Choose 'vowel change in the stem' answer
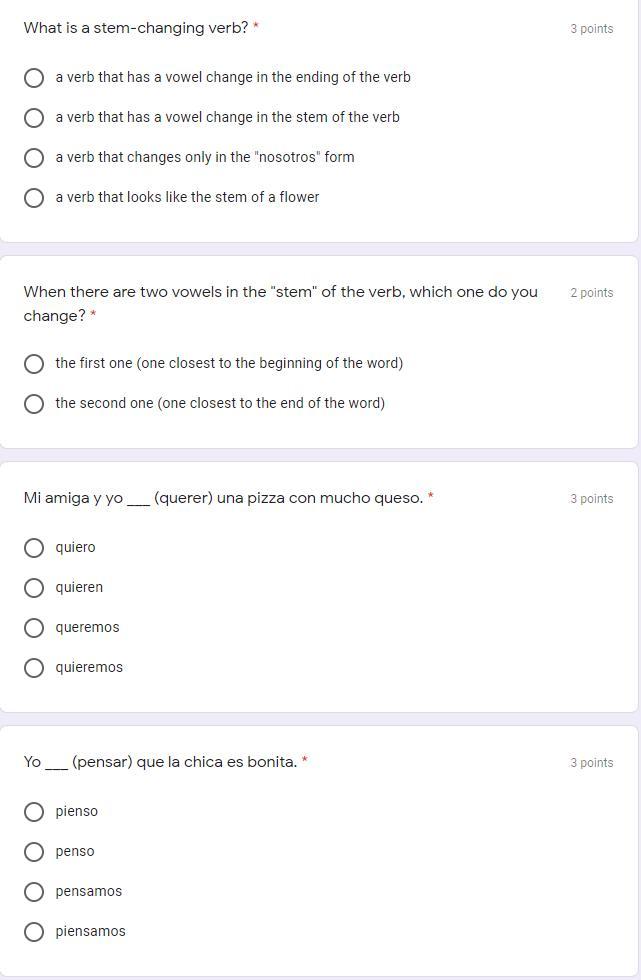Viewport: 641px width, 980px height. coord(34,118)
